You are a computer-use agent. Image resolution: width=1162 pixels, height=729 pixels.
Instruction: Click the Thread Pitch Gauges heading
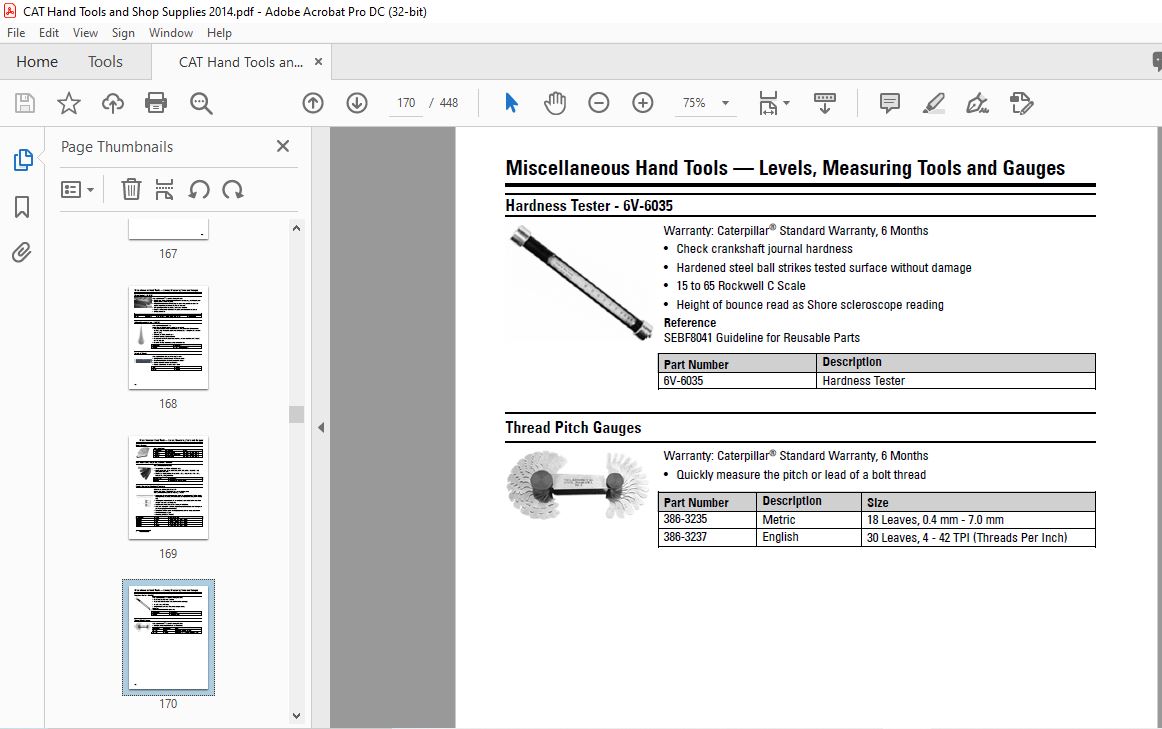coord(573,427)
